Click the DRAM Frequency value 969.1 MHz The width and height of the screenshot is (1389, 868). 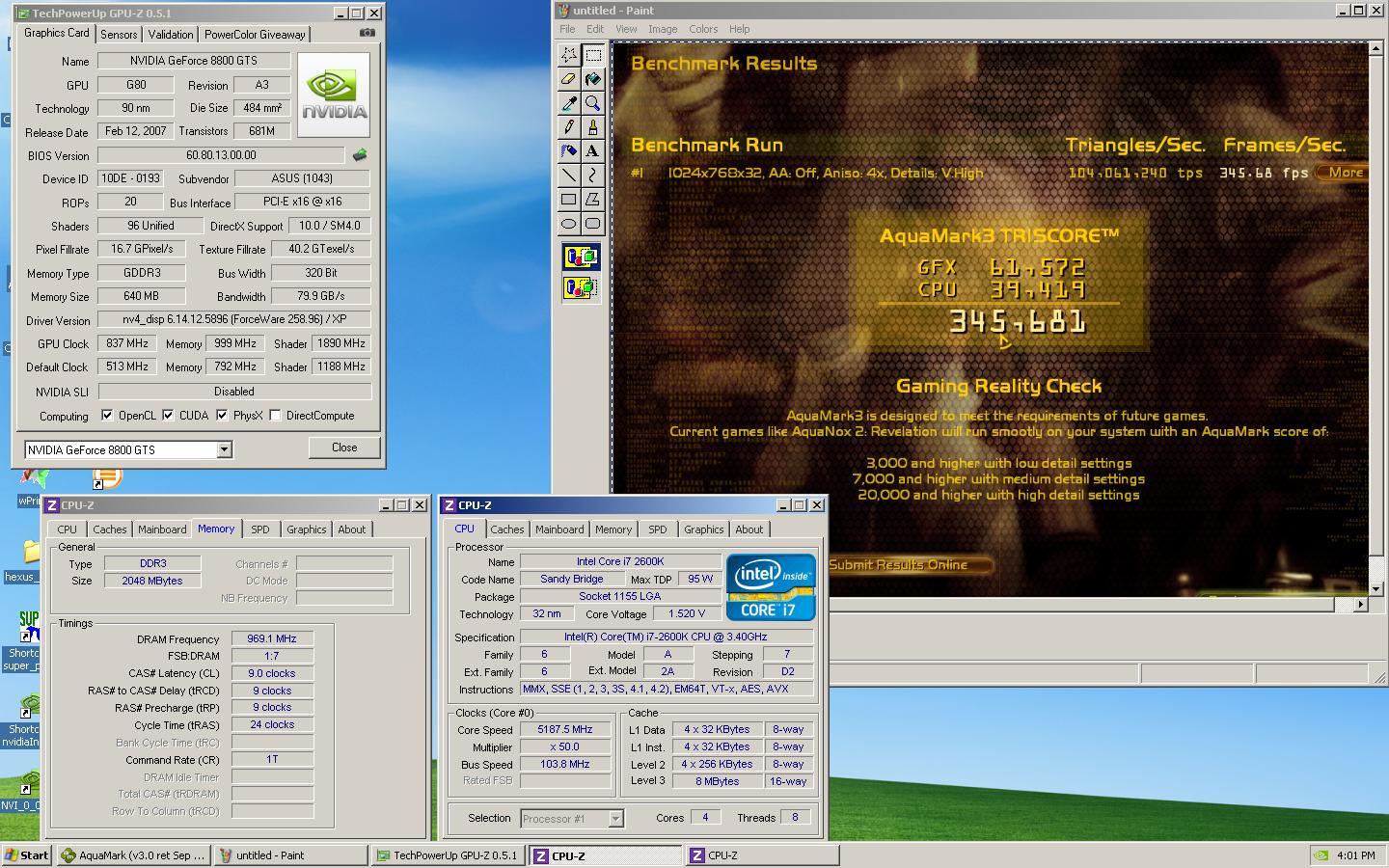[x=272, y=638]
